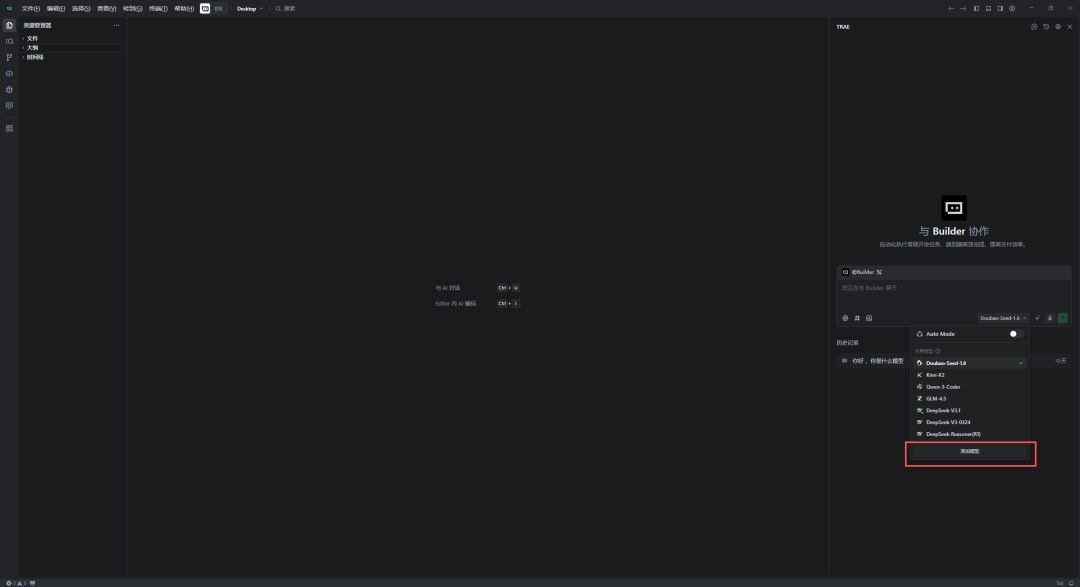Image resolution: width=1080 pixels, height=587 pixels.
Task: Click the @ mention agent icon
Action: (845, 318)
